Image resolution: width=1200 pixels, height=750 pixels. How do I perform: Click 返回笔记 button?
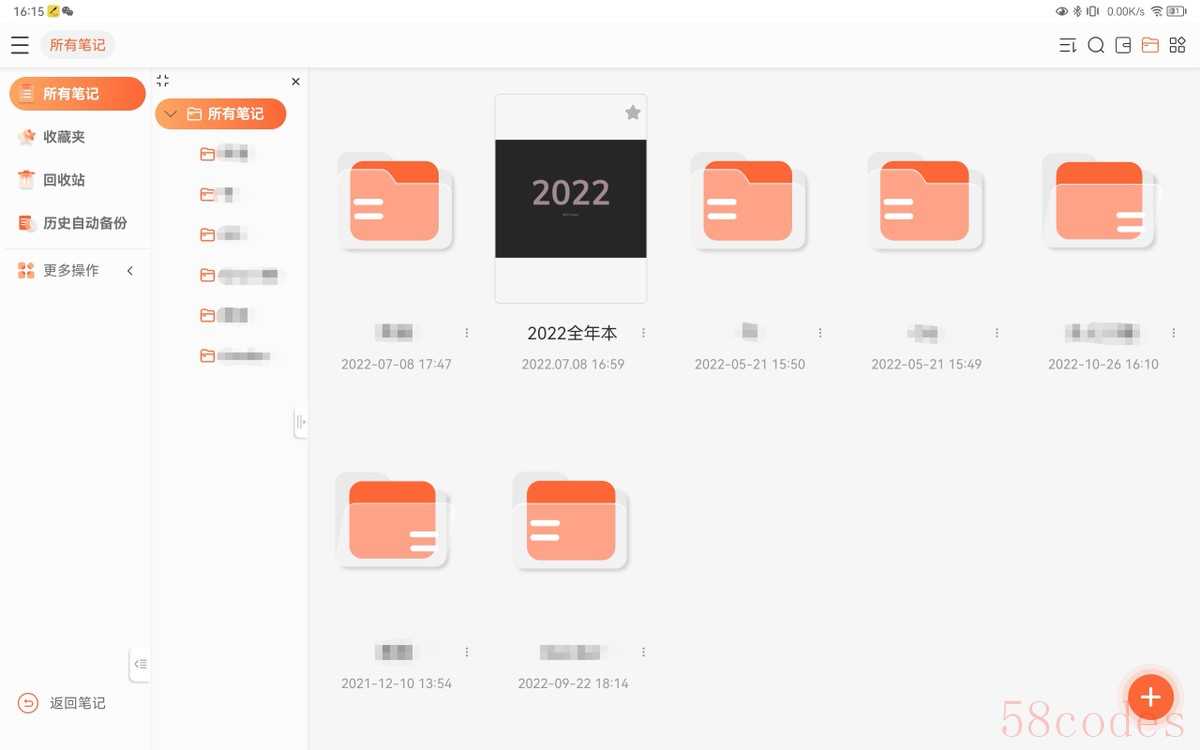64,703
